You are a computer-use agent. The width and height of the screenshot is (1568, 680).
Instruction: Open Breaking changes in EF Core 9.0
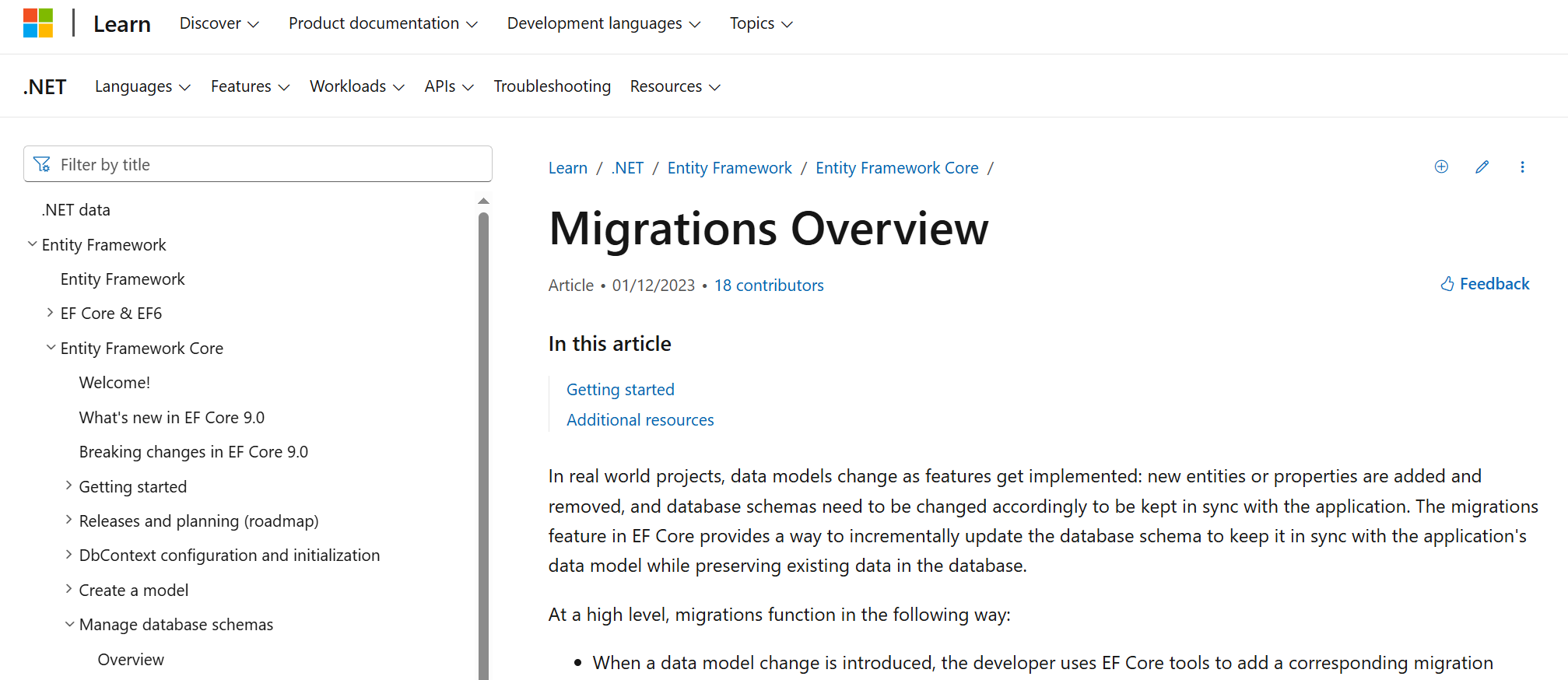(x=194, y=452)
